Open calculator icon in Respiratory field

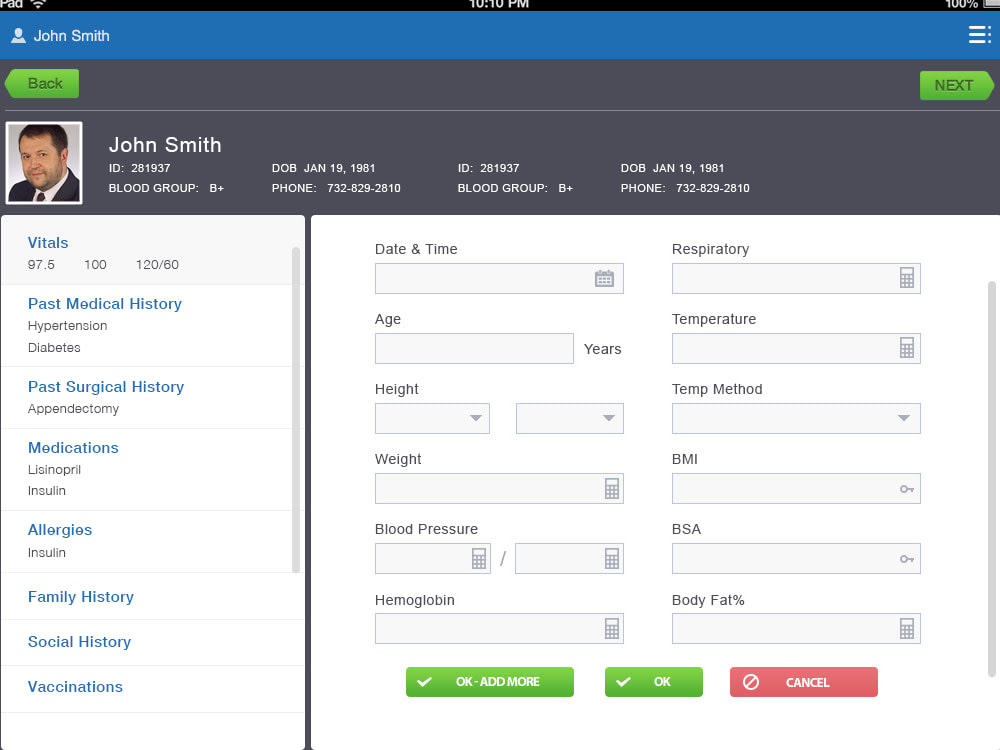906,278
